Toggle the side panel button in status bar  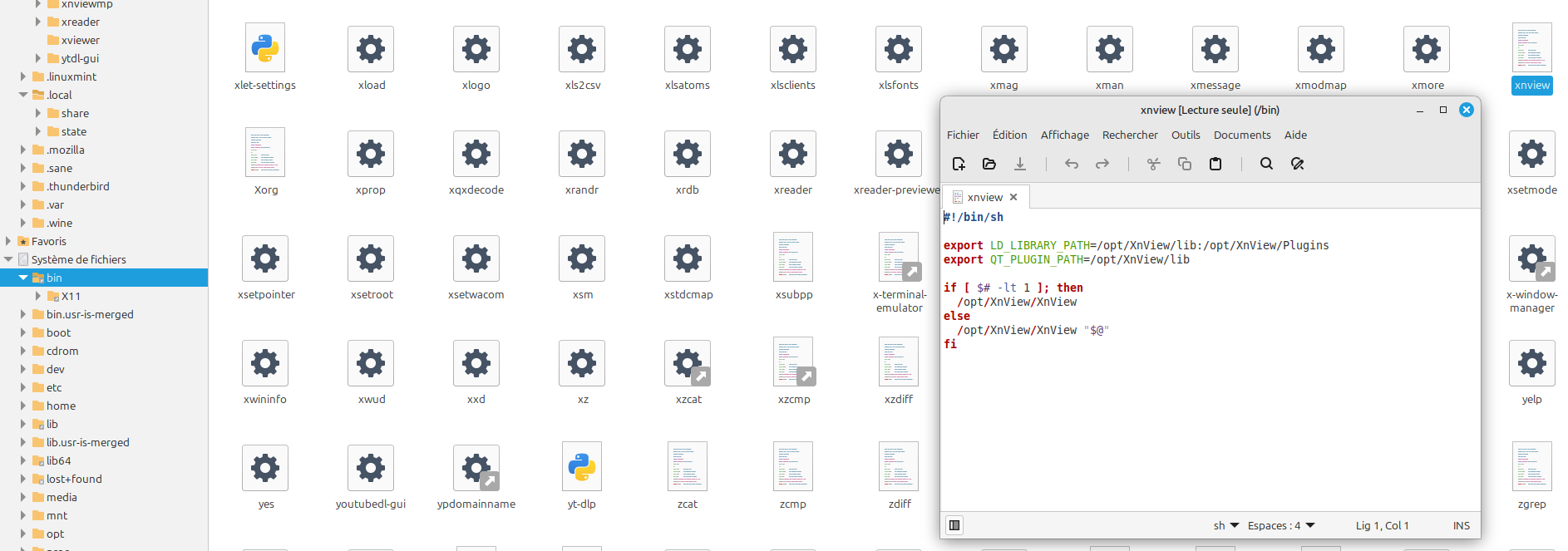point(954,525)
